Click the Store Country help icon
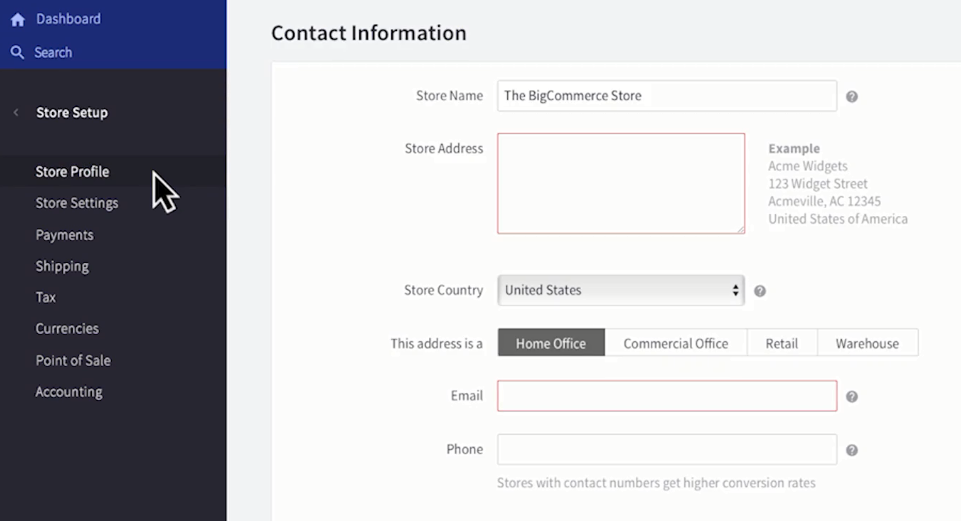 (x=760, y=291)
